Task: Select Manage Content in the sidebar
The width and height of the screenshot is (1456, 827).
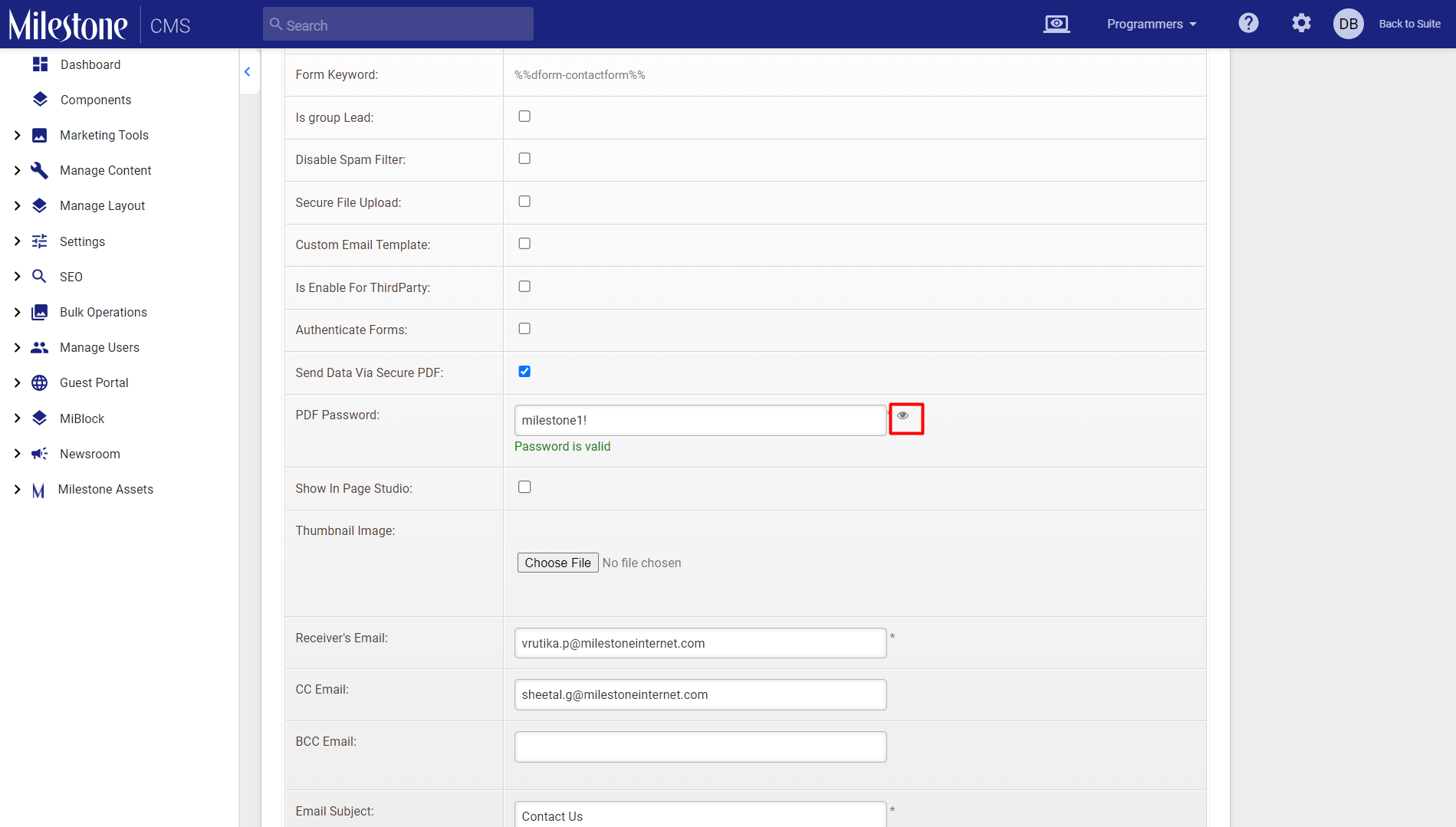Action: [106, 170]
